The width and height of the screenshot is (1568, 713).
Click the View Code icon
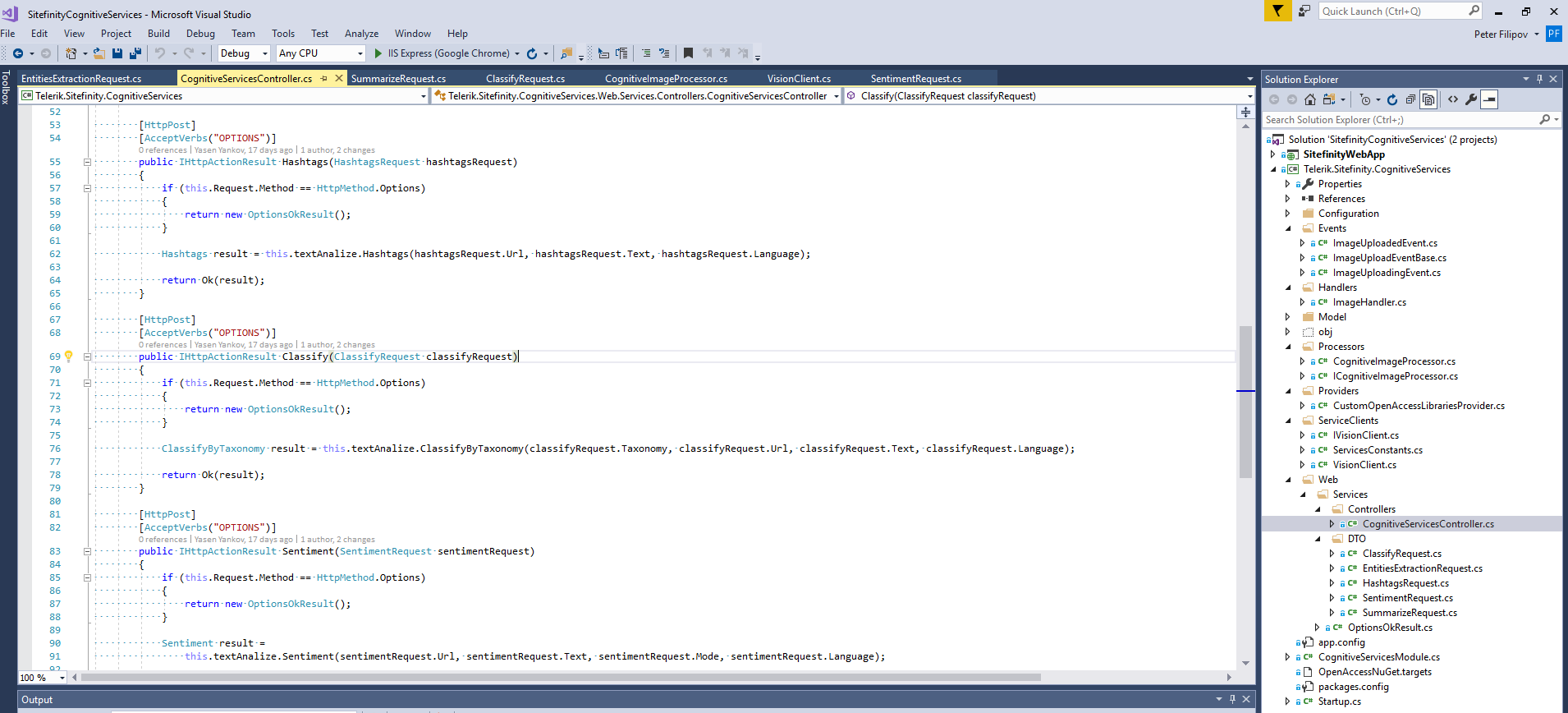pyautogui.click(x=1453, y=99)
